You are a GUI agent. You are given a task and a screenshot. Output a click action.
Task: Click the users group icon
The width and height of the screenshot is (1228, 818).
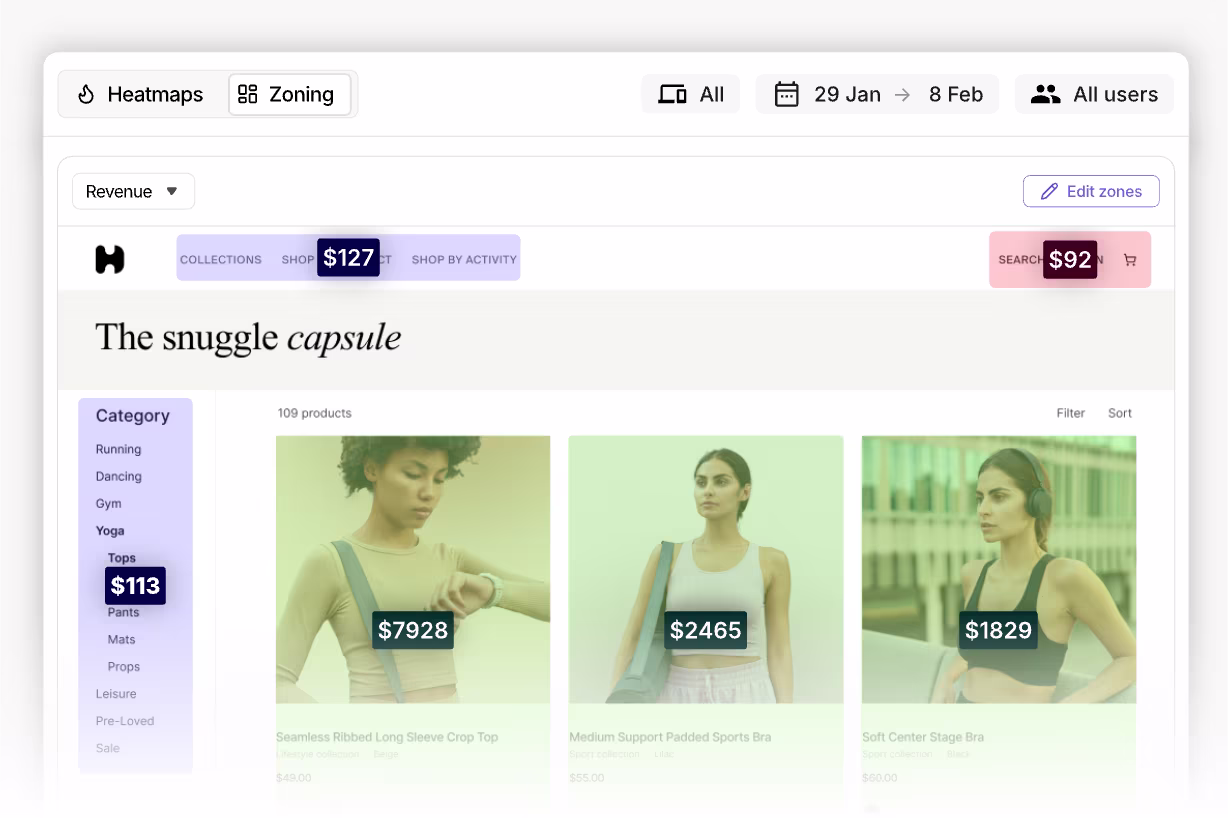click(x=1045, y=94)
